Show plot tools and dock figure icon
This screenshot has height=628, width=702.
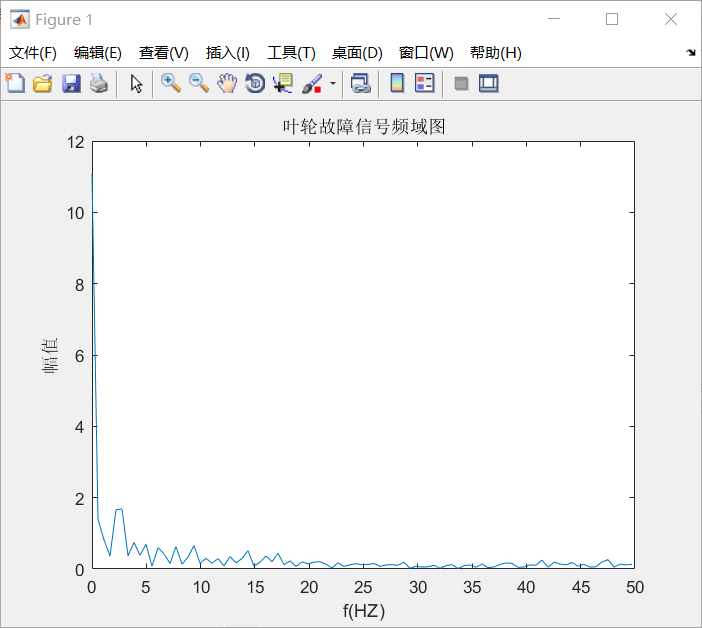pos(488,83)
